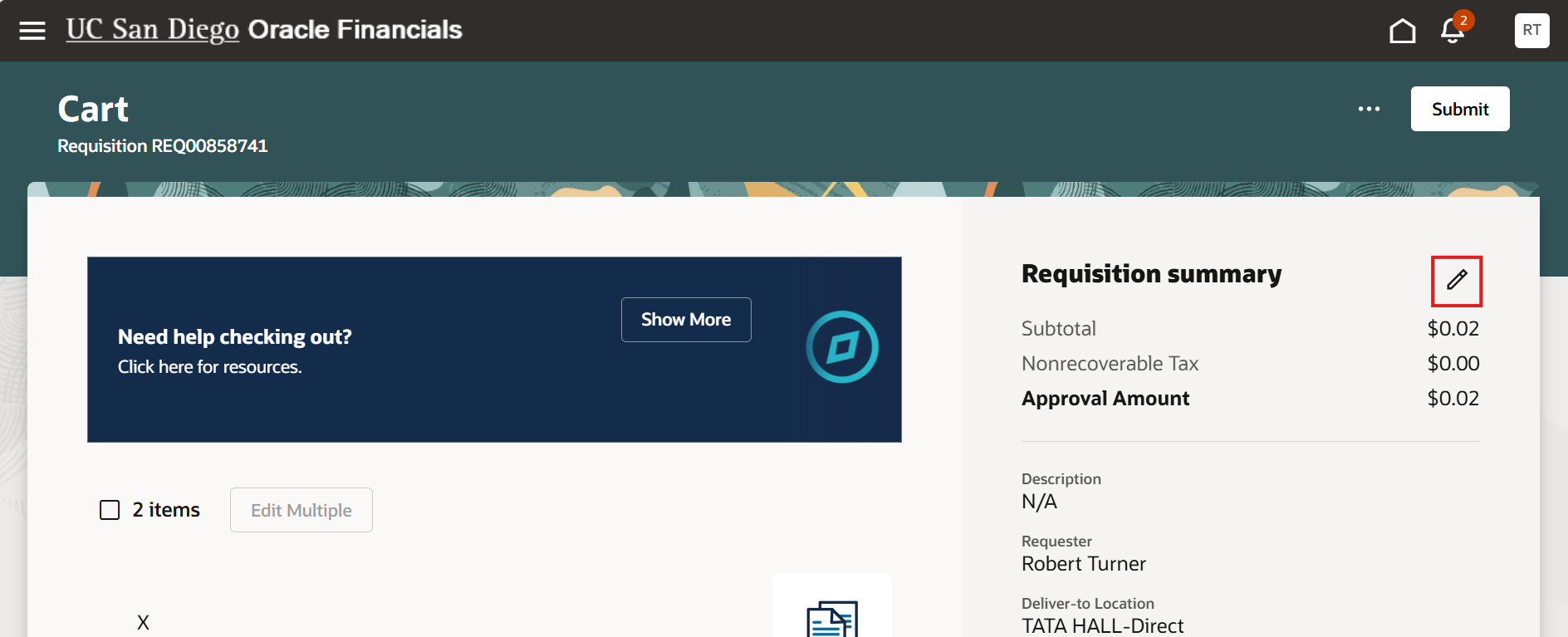Click the X item label
The width and height of the screenshot is (1568, 637).
143,623
